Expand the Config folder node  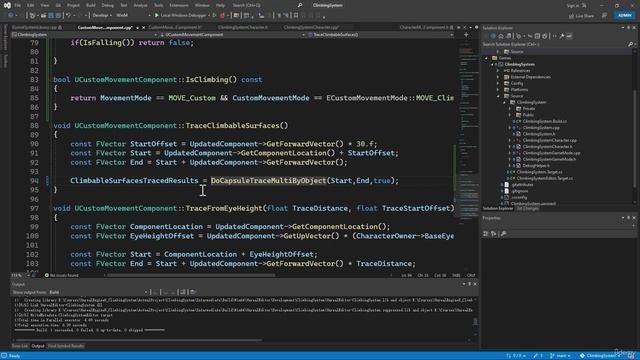point(498,83)
